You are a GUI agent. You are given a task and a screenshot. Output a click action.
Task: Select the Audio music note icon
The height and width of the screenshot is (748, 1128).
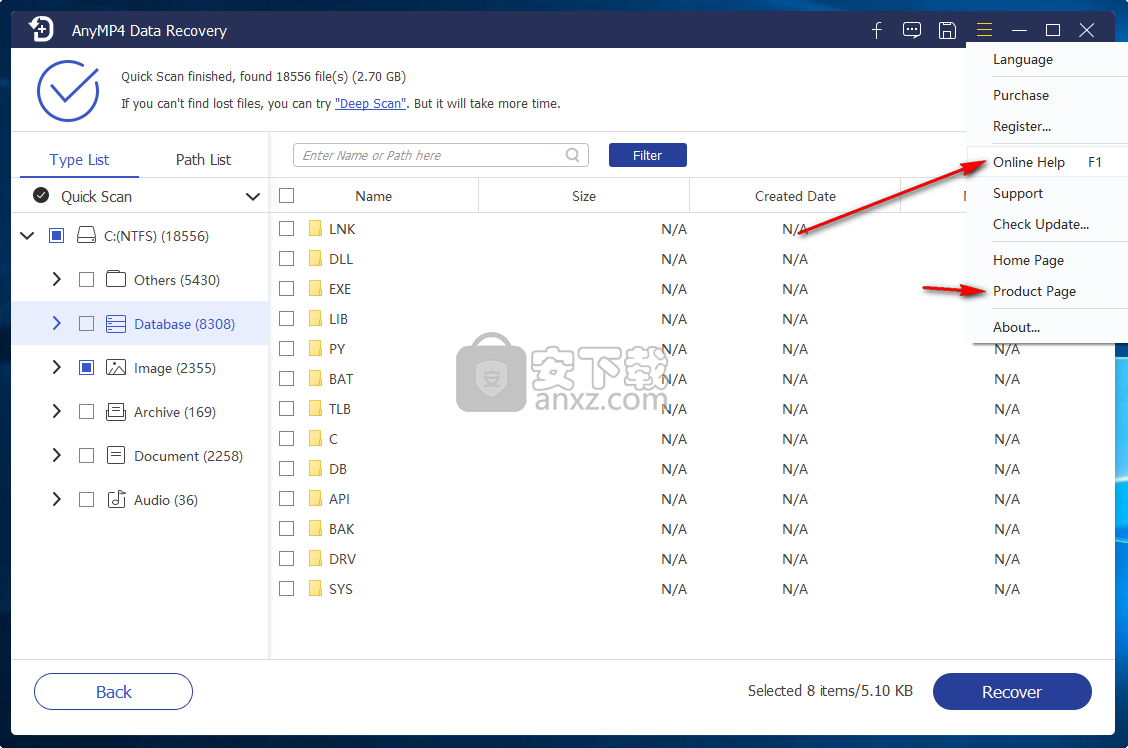116,499
